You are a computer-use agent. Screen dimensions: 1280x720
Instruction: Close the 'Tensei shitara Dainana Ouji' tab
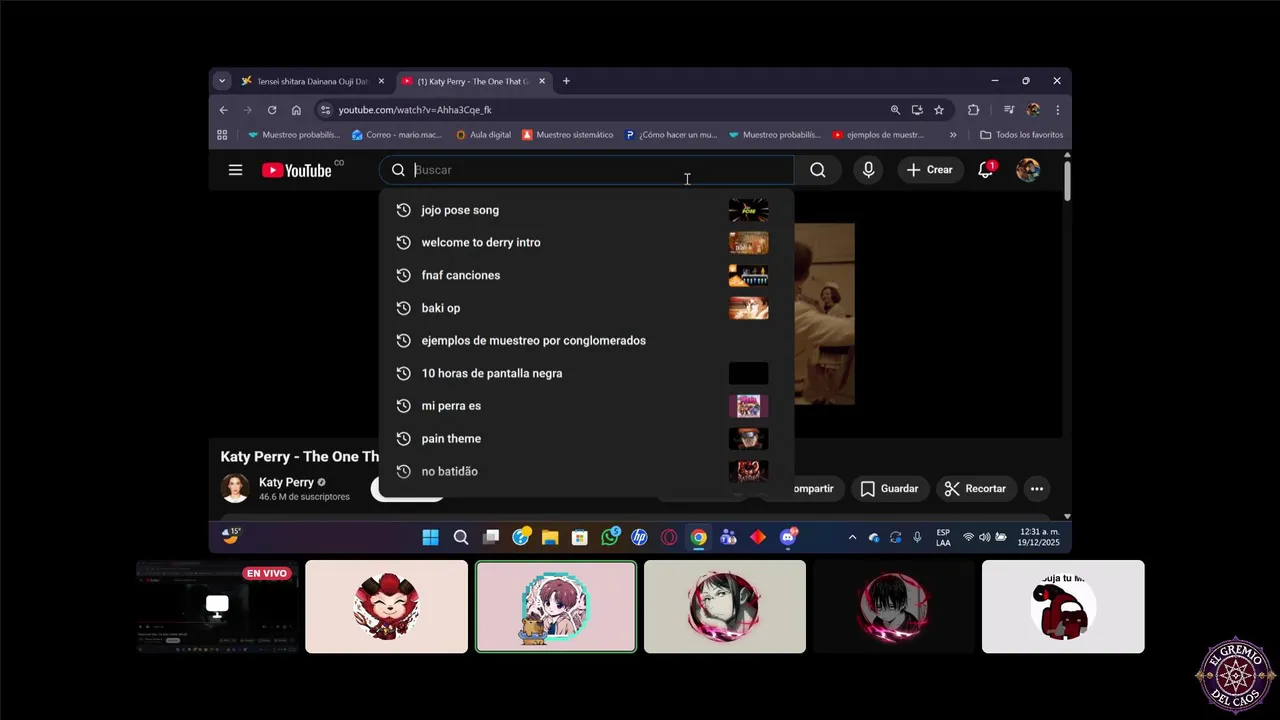(x=381, y=81)
